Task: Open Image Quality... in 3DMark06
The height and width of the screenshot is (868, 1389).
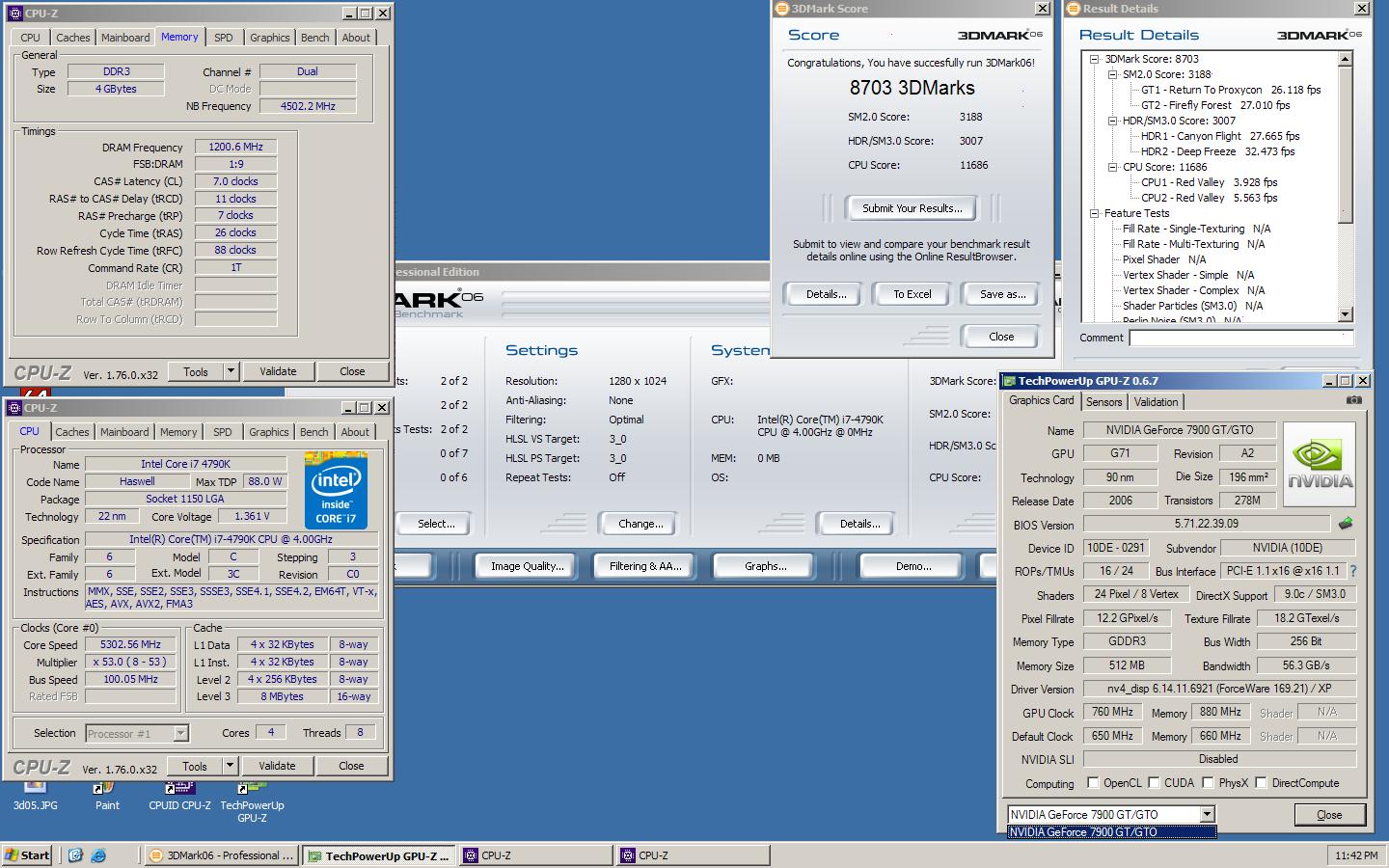Action: [528, 566]
